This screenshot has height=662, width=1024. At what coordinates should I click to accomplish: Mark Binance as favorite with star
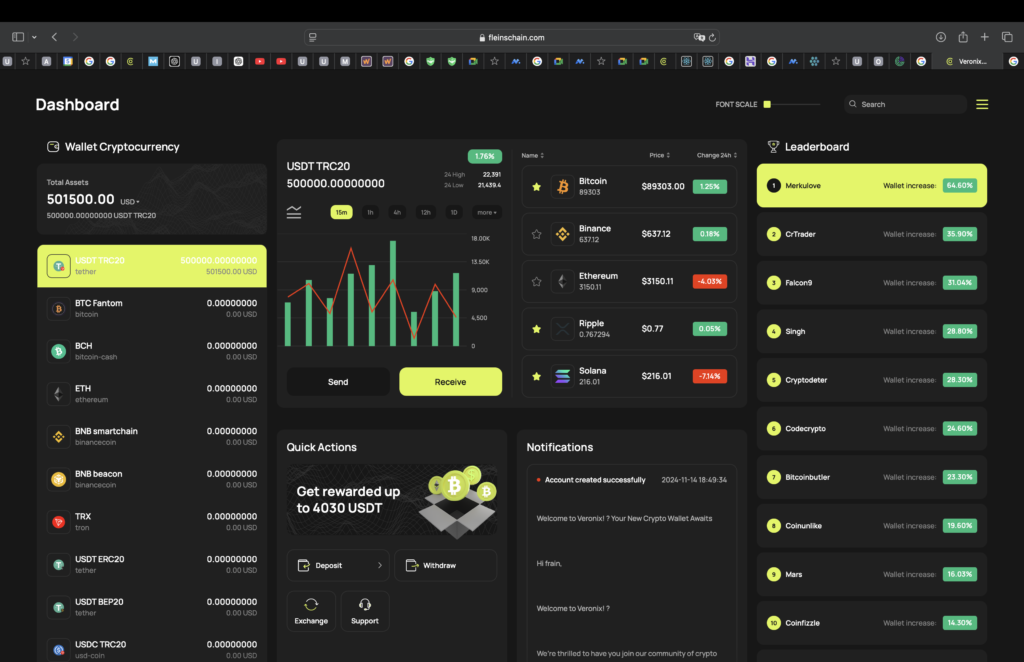pyautogui.click(x=537, y=234)
